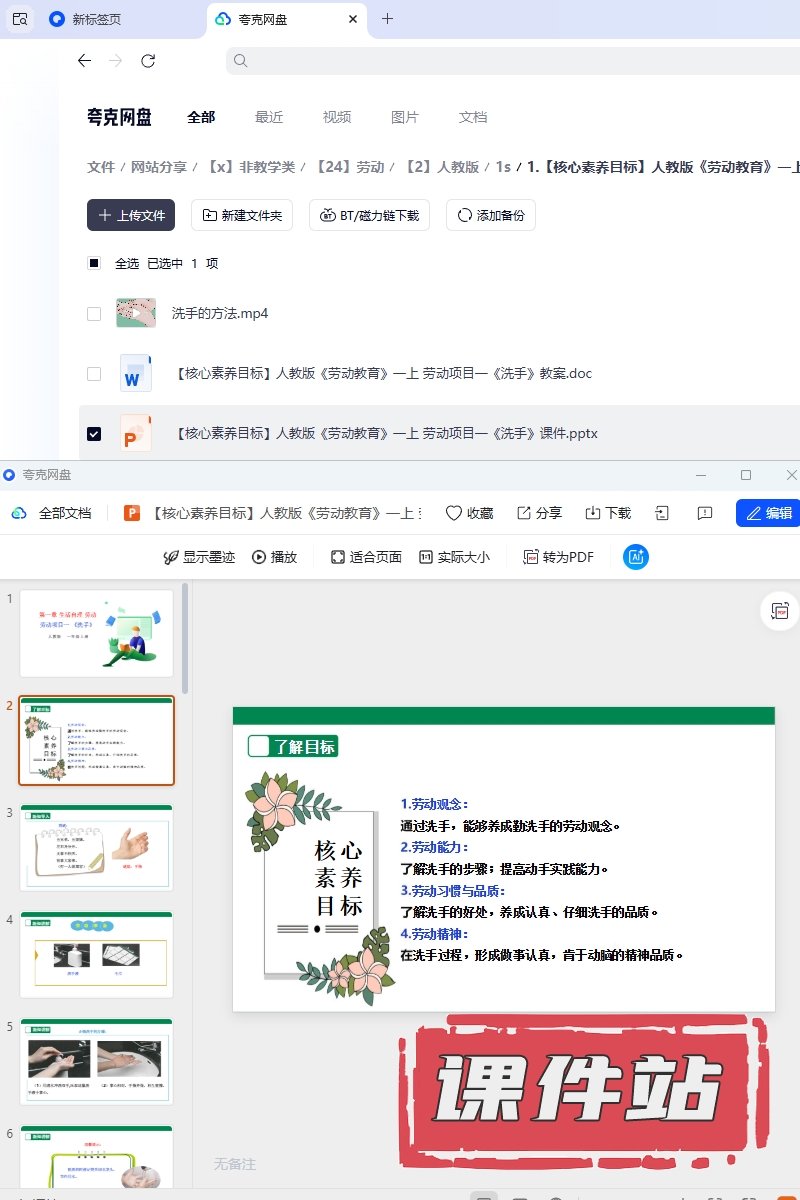The image size is (800, 1200).
Task: Open the 文档 category tab
Action: 473,117
